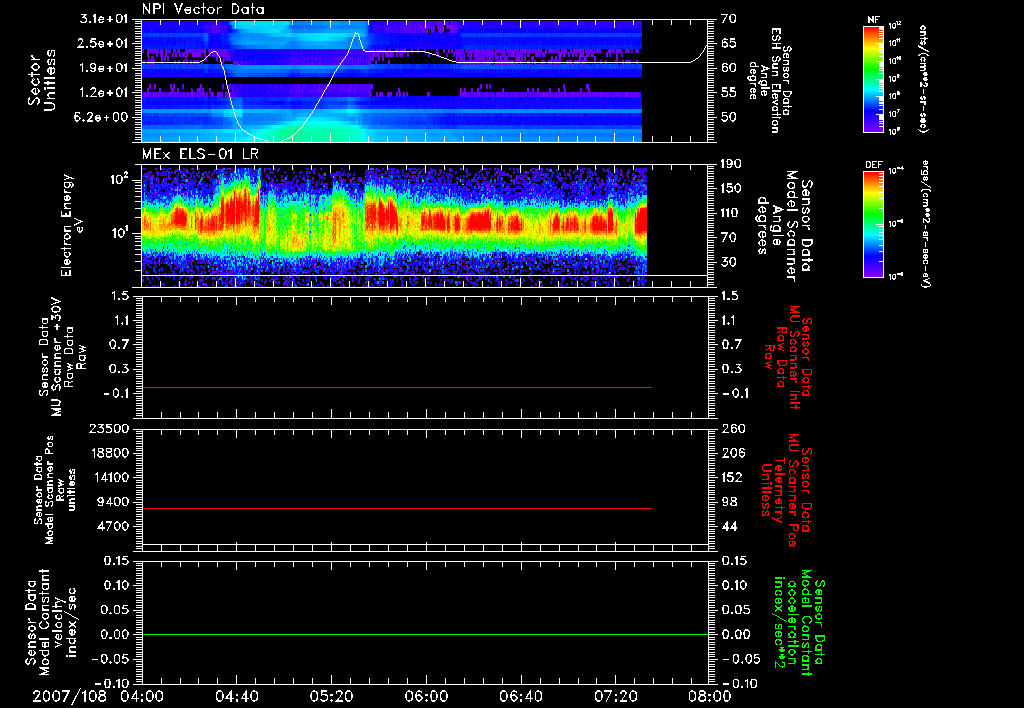Click the Electron Energy eV axis title
This screenshot has width=1024, height=708.
pos(71,225)
